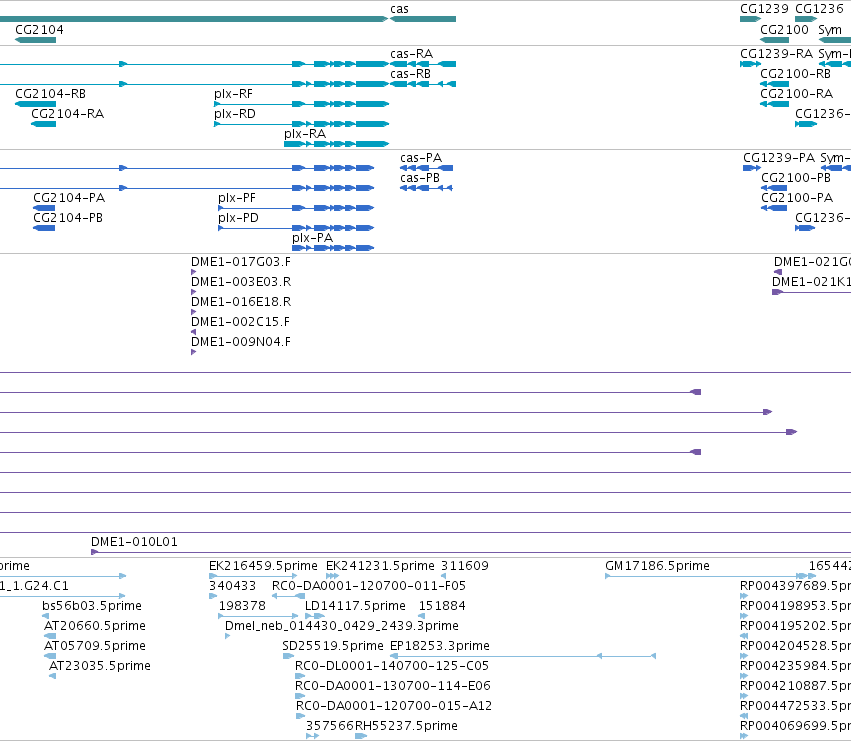
Task: Click the '151884' EST label
Action: click(442, 606)
